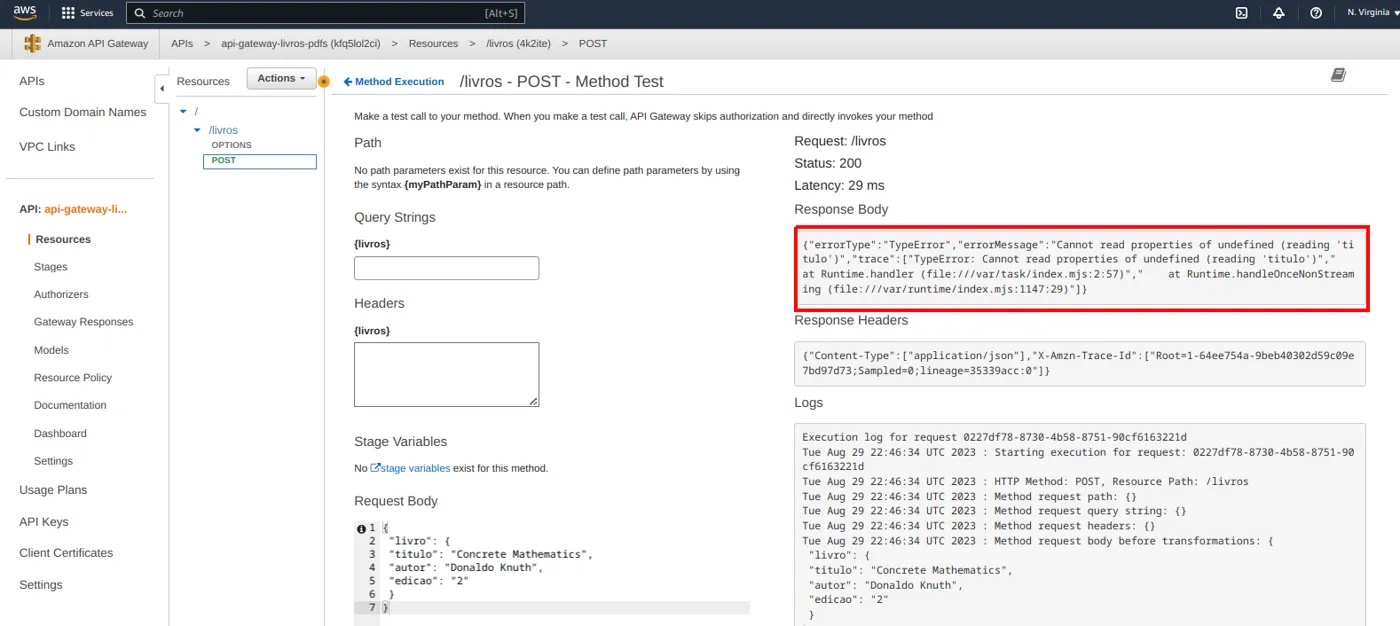Click the api-gateway-livros-pdfs breadcrumb
Viewport: 1400px width, 626px height.
pyautogui.click(x=301, y=44)
